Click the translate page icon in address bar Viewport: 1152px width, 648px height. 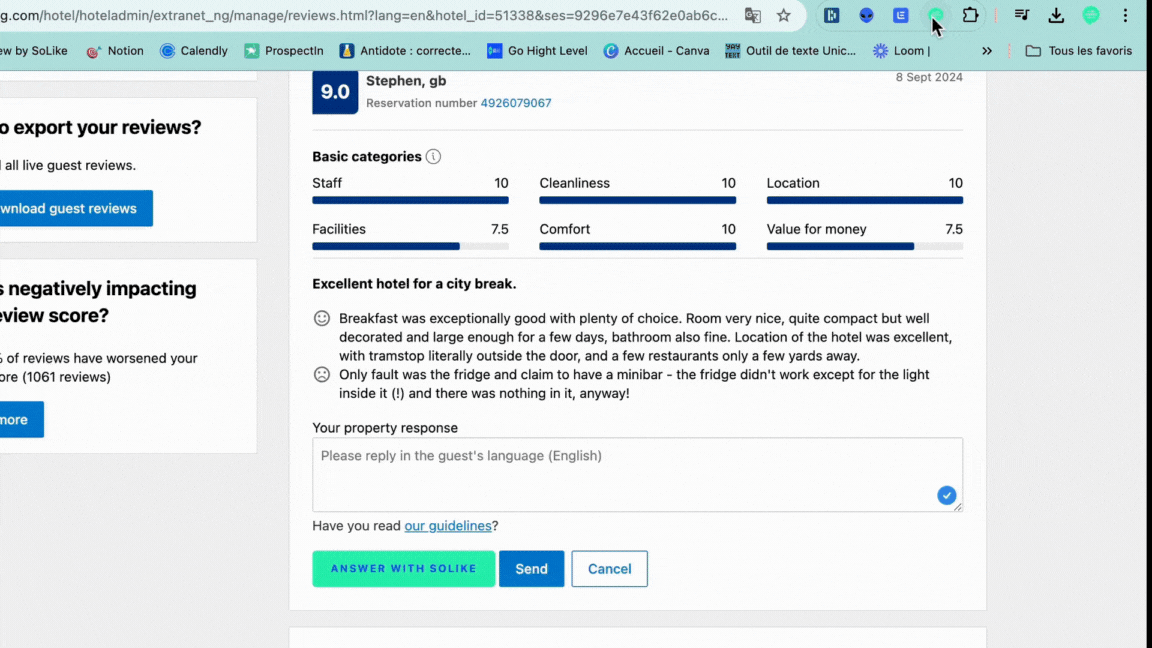[753, 16]
